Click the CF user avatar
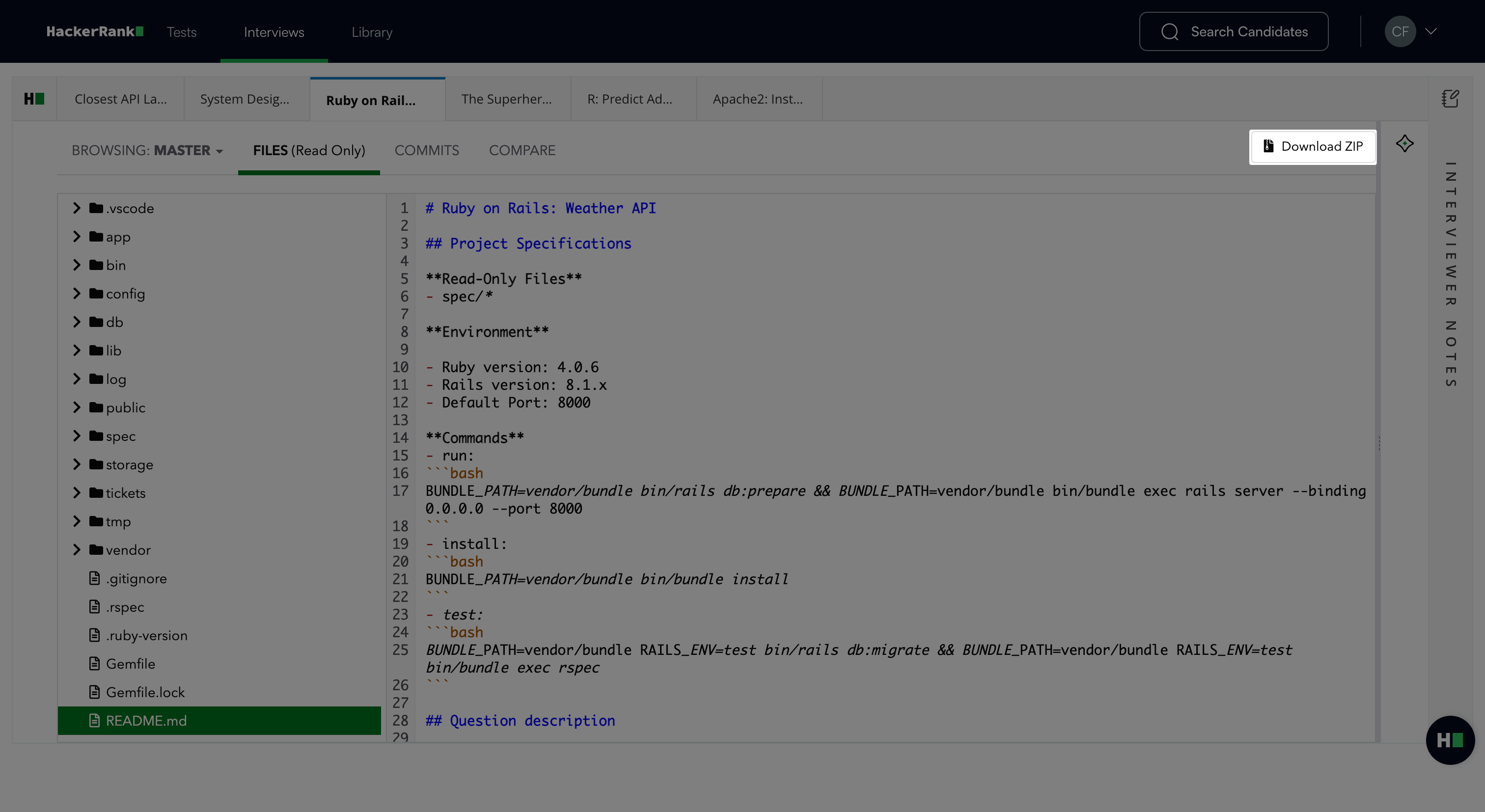 tap(1400, 32)
